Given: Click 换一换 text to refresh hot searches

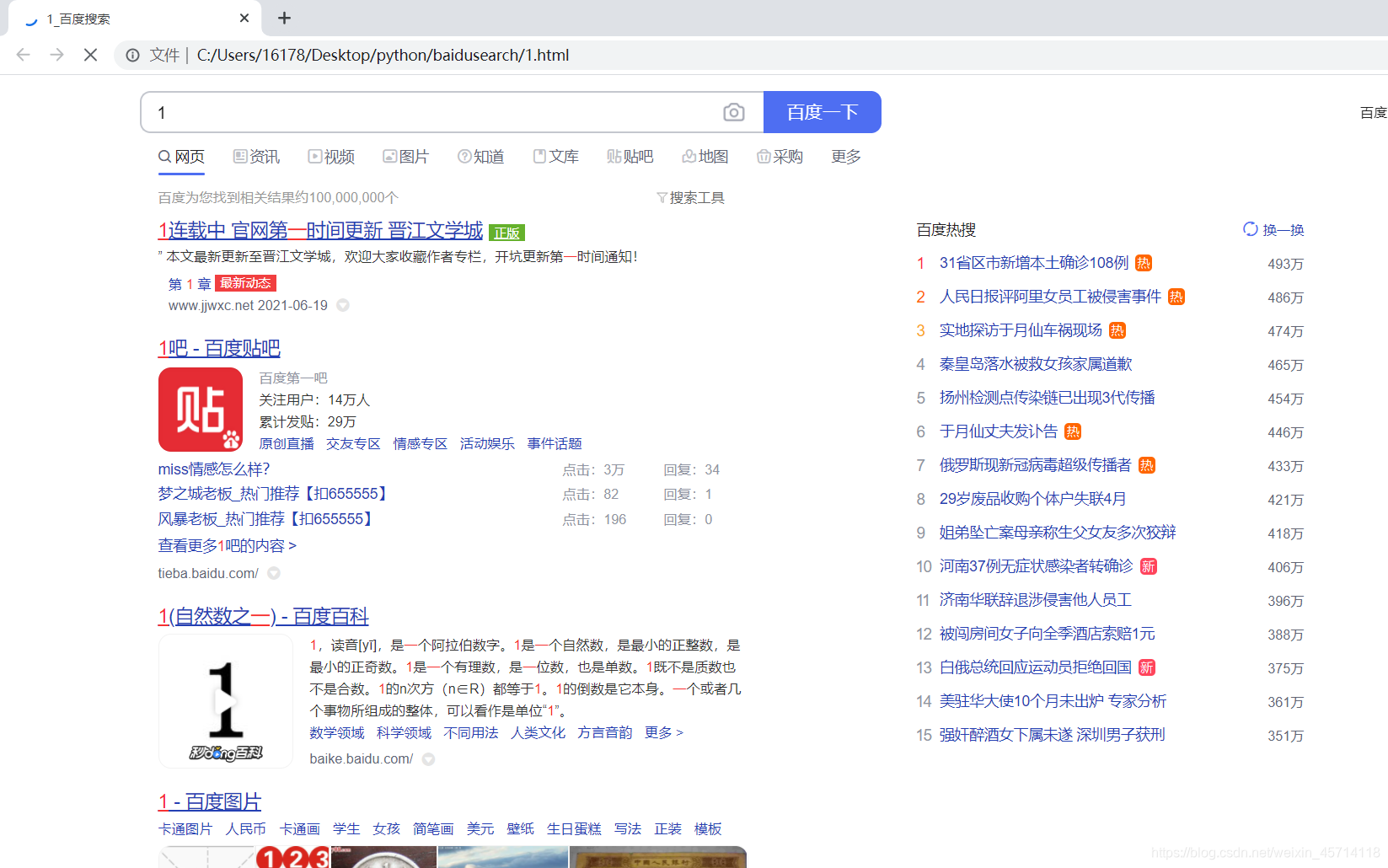Looking at the screenshot, I should coord(1283,229).
